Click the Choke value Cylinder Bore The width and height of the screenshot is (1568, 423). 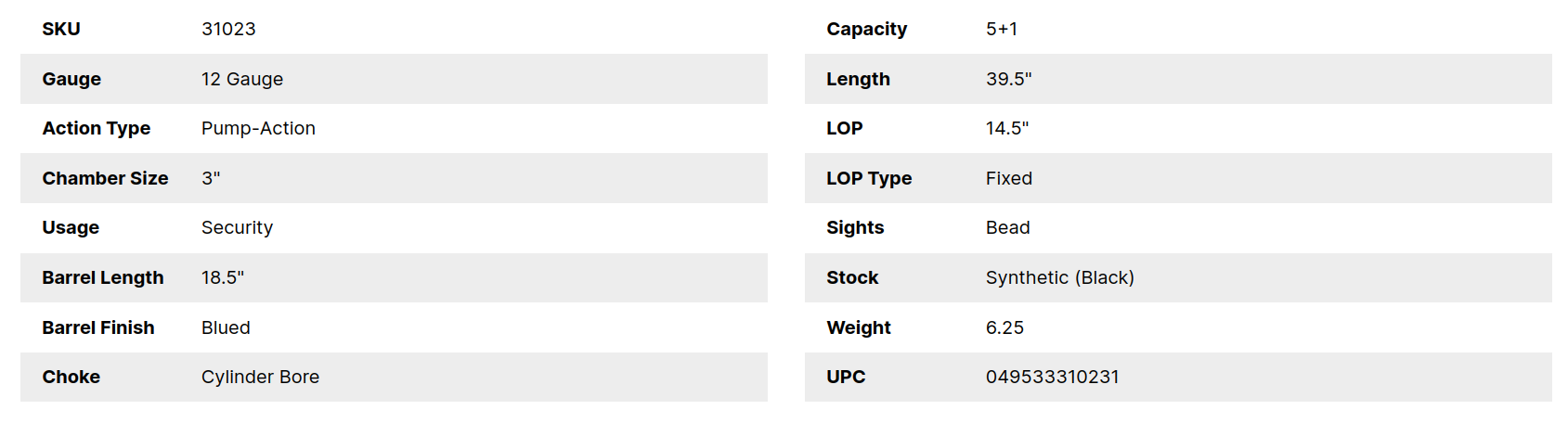[x=260, y=377]
